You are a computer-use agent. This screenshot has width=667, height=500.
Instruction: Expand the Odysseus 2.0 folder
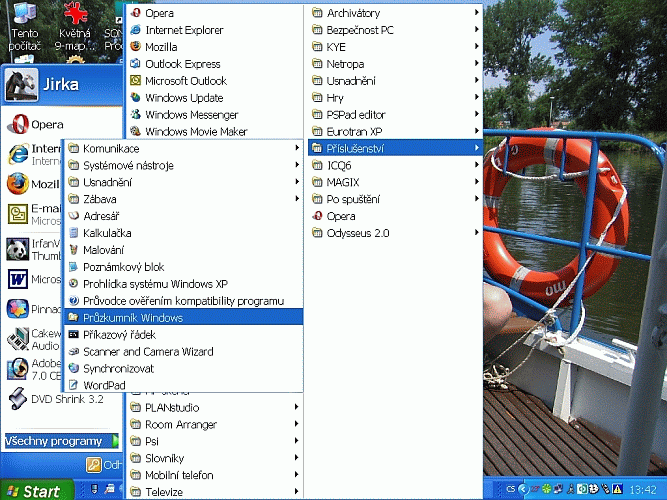(x=395, y=233)
